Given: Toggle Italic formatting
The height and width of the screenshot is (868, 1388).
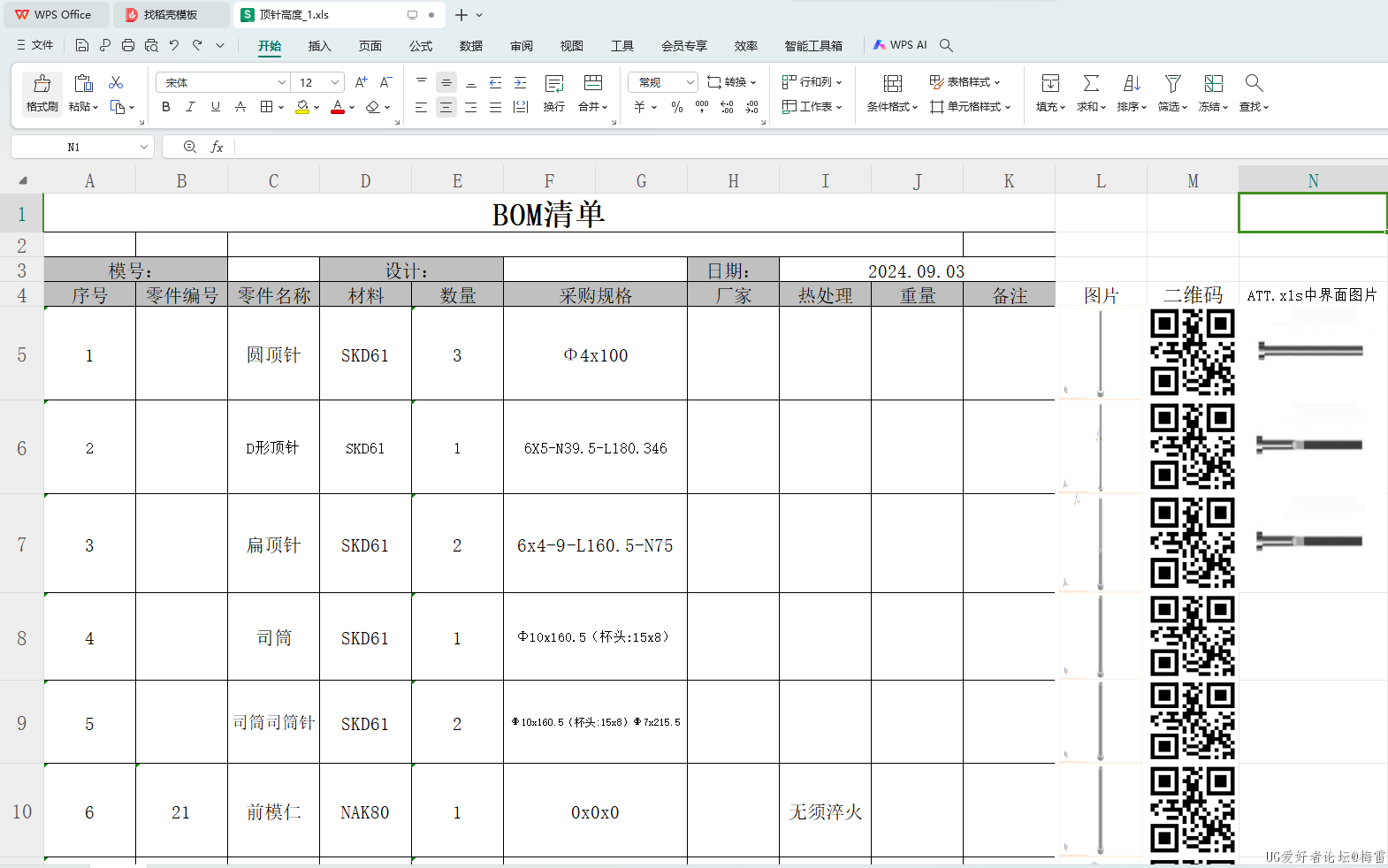Looking at the screenshot, I should click(x=191, y=107).
